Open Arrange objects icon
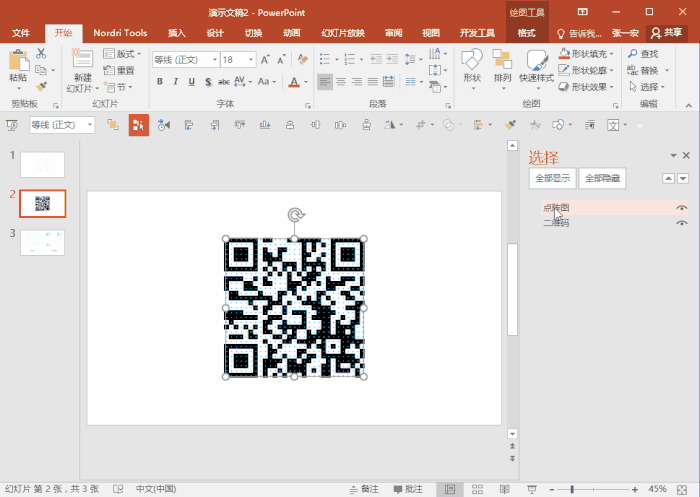The image size is (700, 497). (x=502, y=59)
